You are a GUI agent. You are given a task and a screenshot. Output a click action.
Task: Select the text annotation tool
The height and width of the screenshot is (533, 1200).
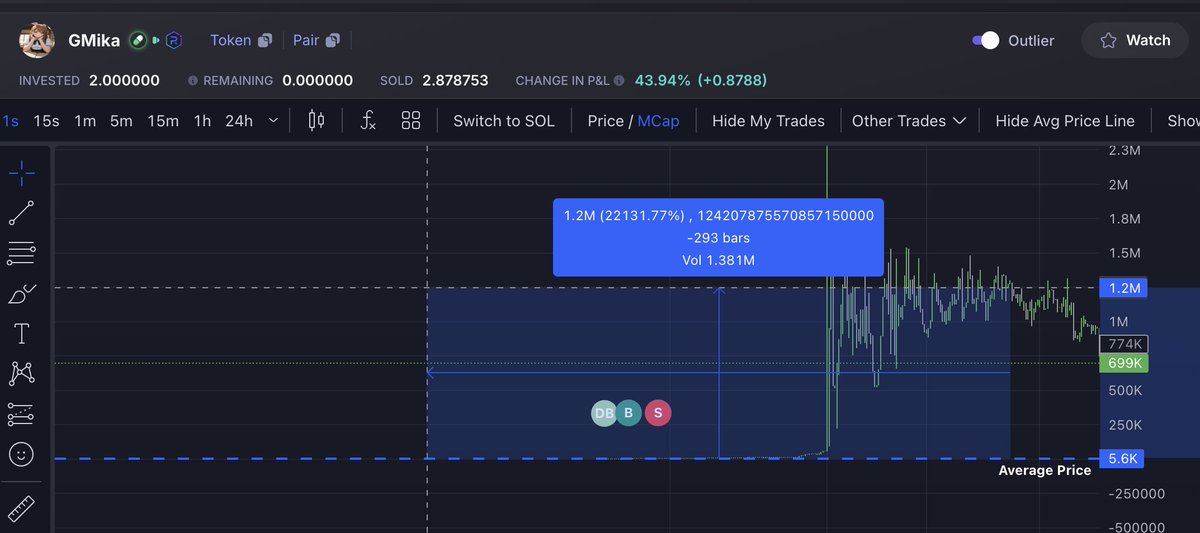(22, 333)
